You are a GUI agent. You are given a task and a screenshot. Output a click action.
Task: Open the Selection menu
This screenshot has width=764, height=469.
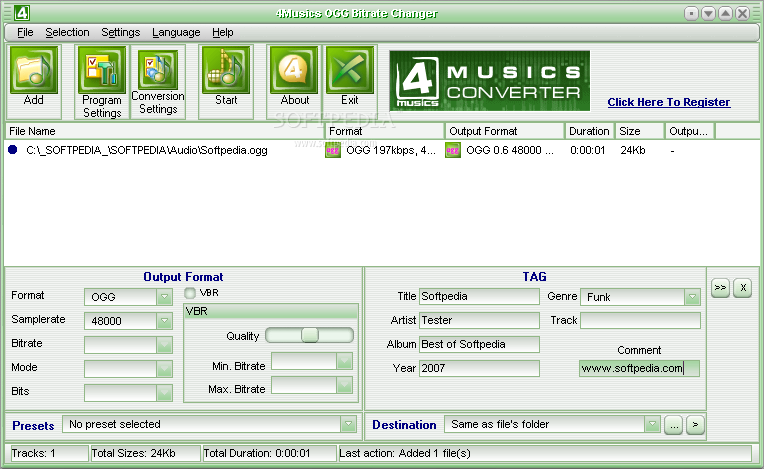67,33
